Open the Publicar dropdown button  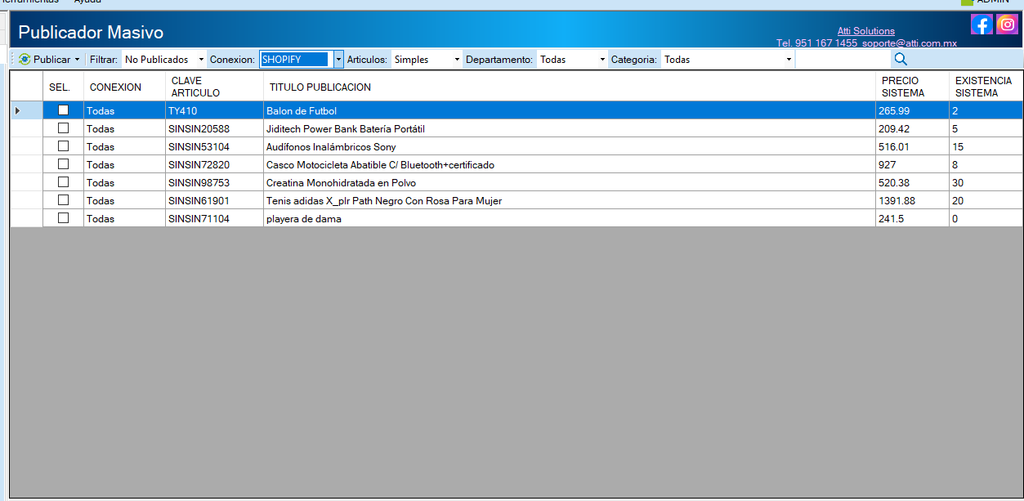pyautogui.click(x=50, y=59)
